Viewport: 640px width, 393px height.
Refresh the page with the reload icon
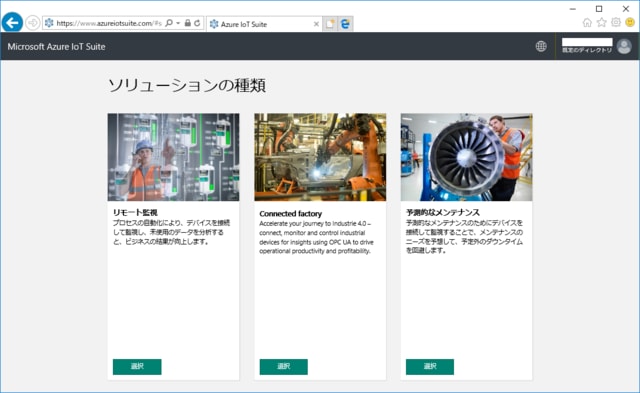pos(198,23)
